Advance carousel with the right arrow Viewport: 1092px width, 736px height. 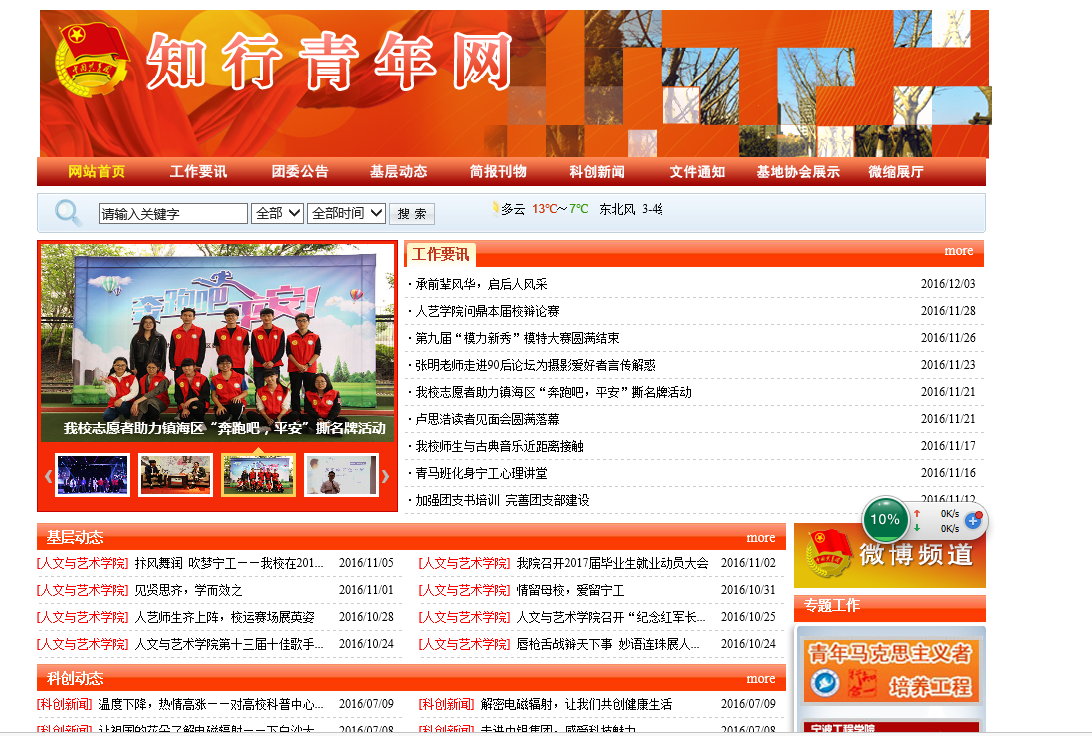pos(386,476)
